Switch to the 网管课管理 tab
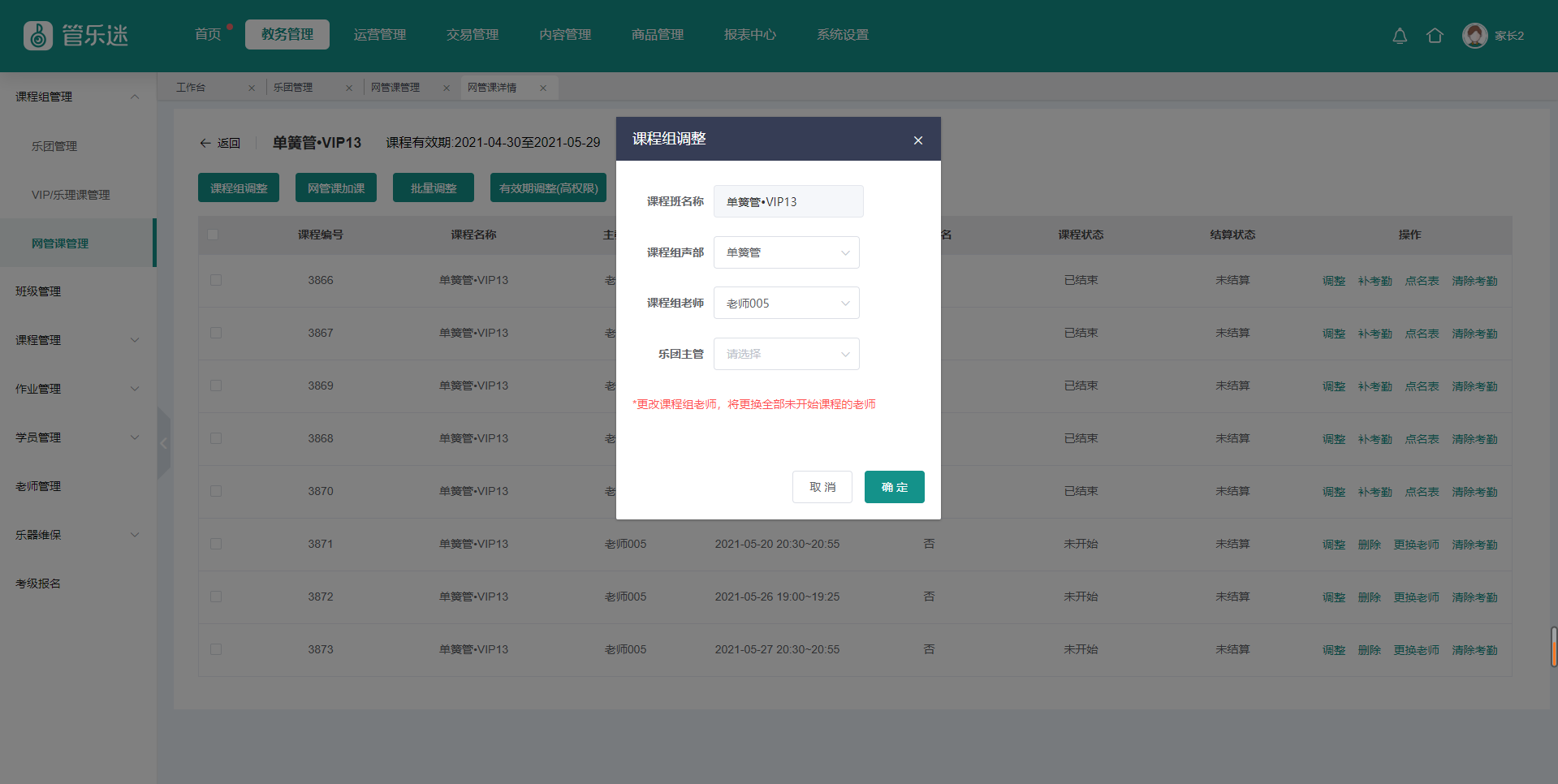The width and height of the screenshot is (1558, 784). click(395, 88)
